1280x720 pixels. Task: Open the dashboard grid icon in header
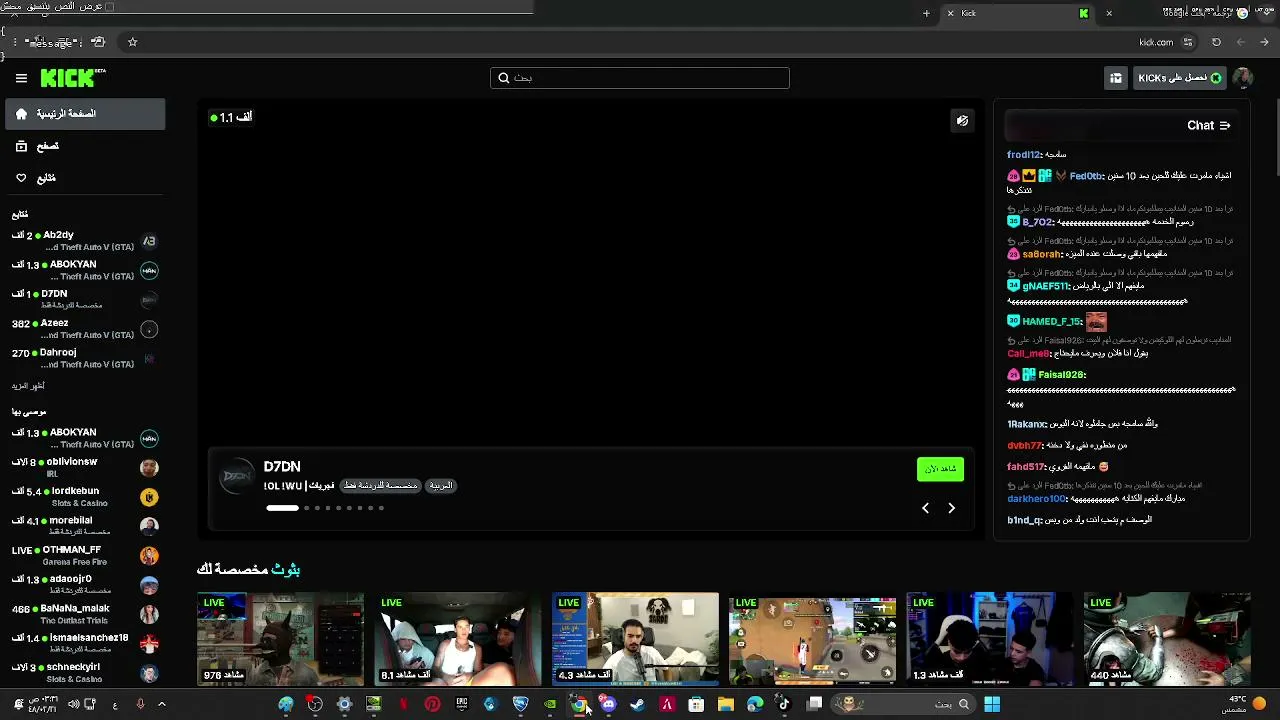(x=1116, y=78)
